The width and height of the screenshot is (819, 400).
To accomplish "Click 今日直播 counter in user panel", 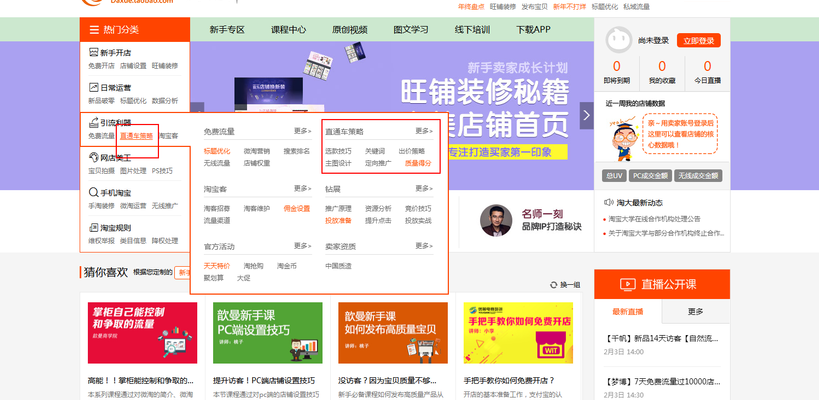I will click(707, 72).
